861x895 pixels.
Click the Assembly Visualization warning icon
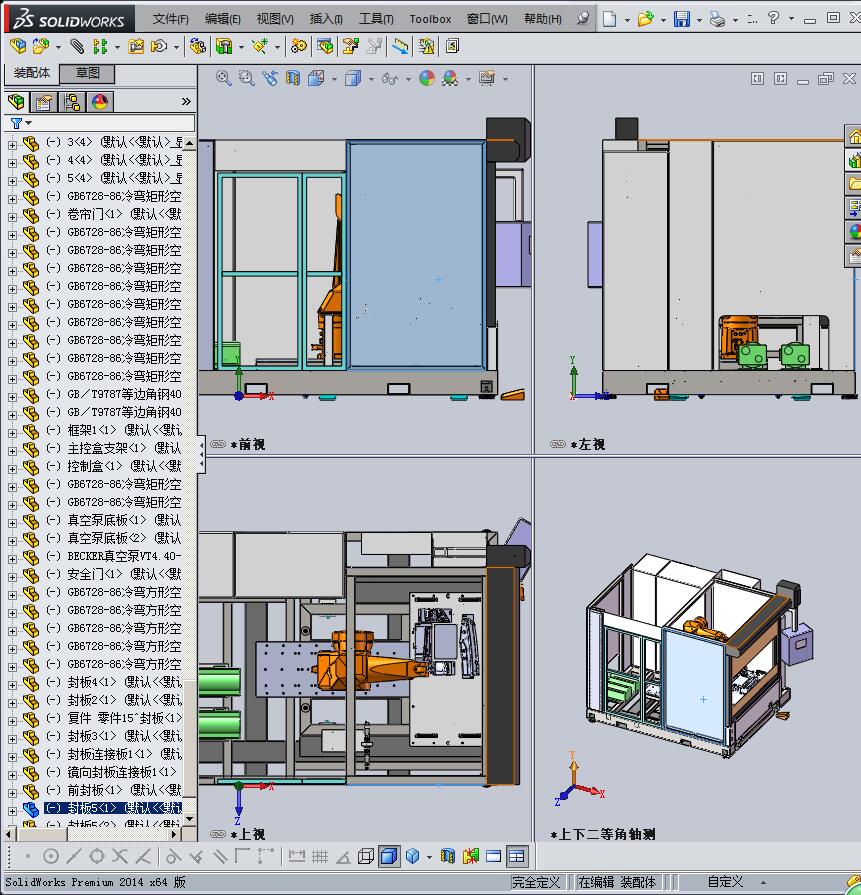point(426,46)
